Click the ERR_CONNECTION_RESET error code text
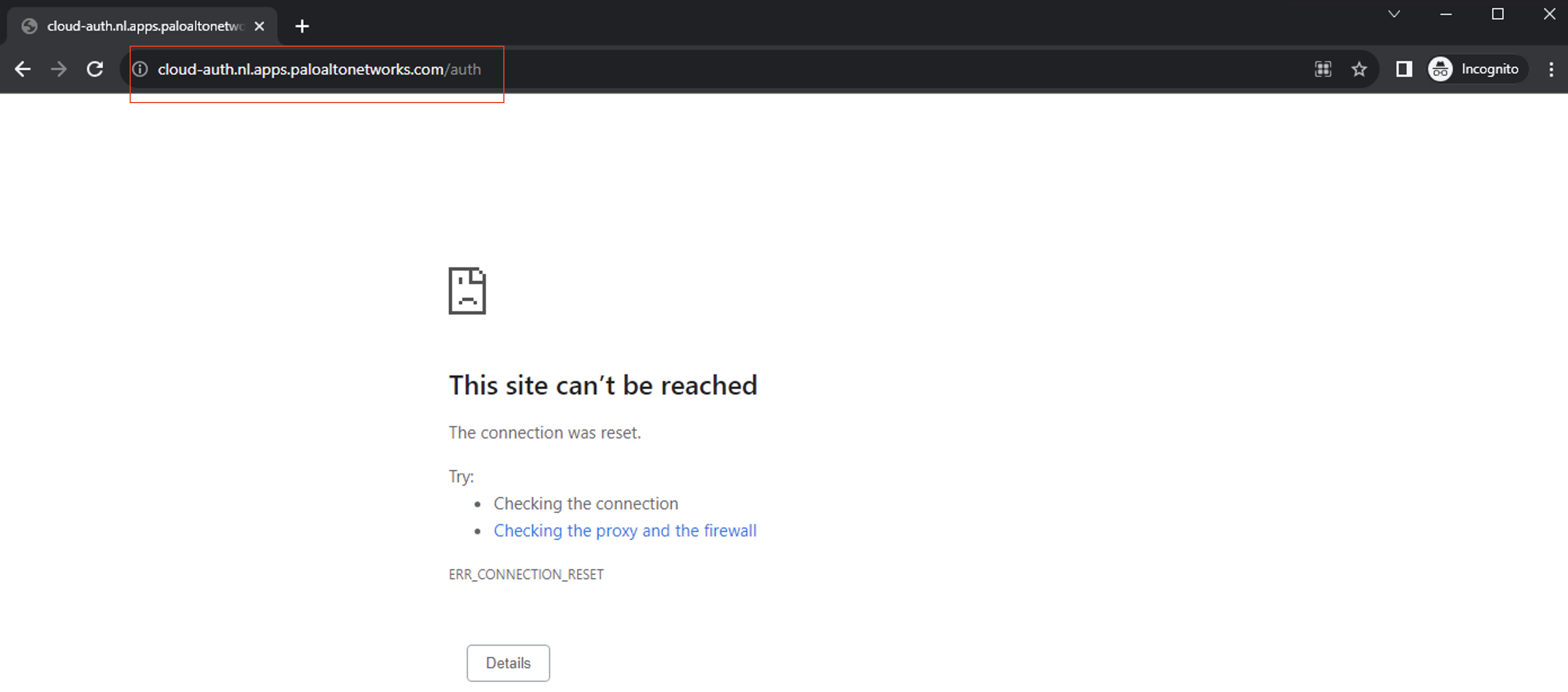1568x692 pixels. click(526, 574)
